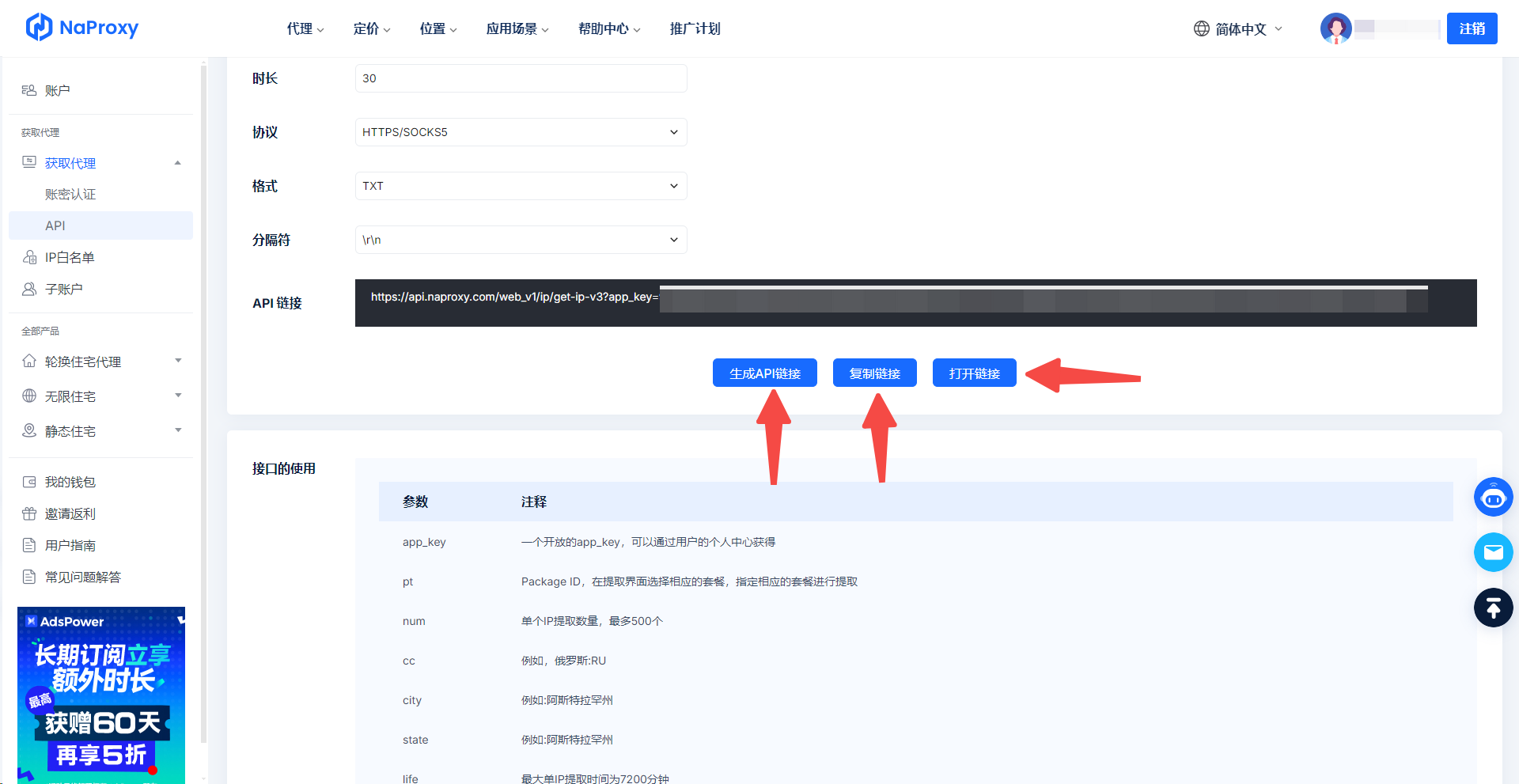Click the 轮换住宅代理 house icon

(29, 361)
